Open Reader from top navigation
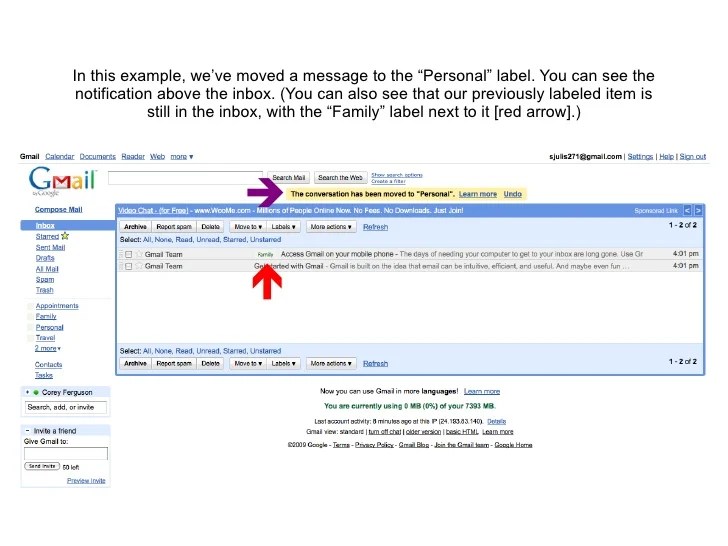The width and height of the screenshot is (728, 546). point(133,156)
